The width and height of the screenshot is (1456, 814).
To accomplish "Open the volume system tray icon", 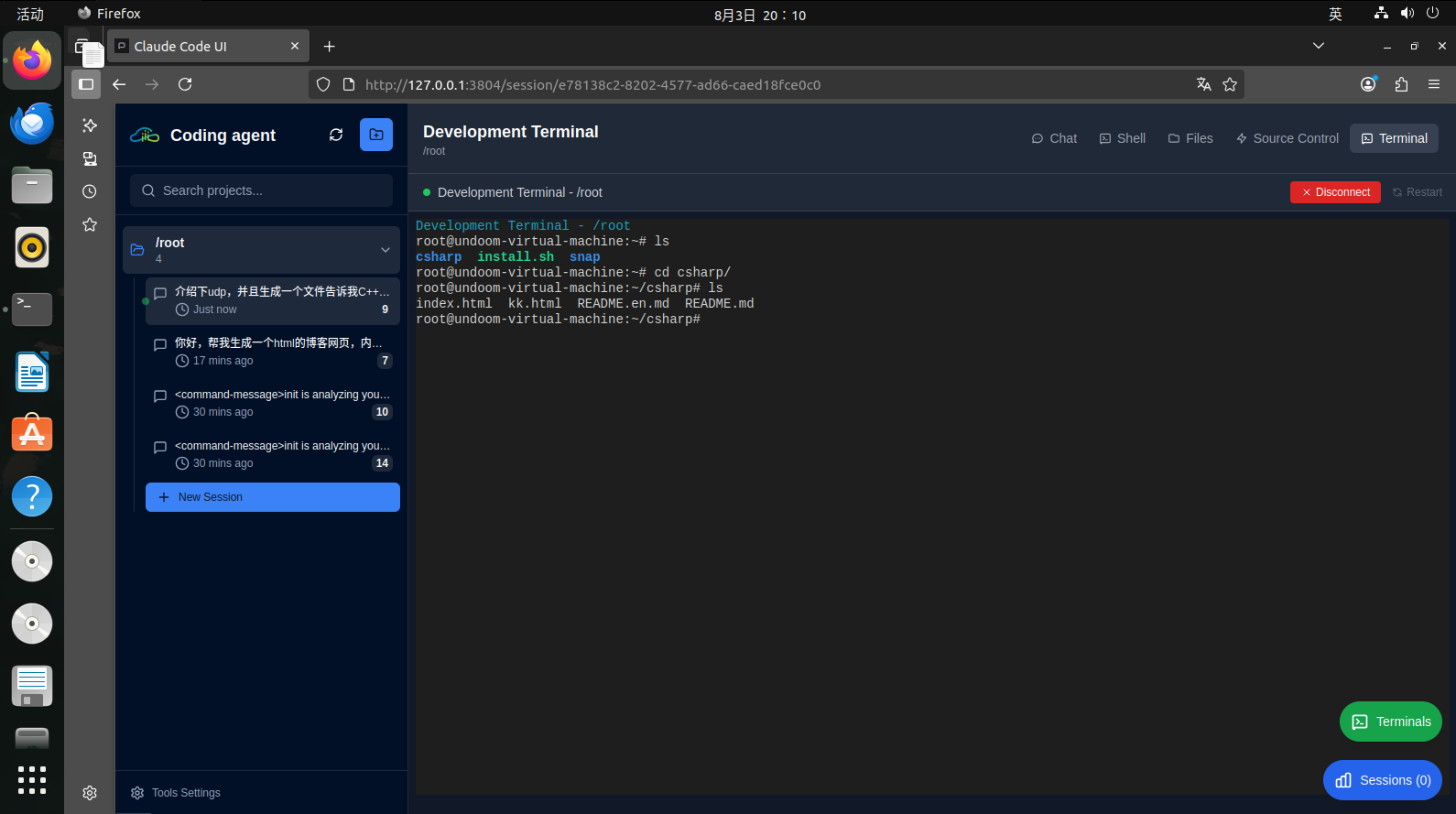I will [x=1407, y=13].
